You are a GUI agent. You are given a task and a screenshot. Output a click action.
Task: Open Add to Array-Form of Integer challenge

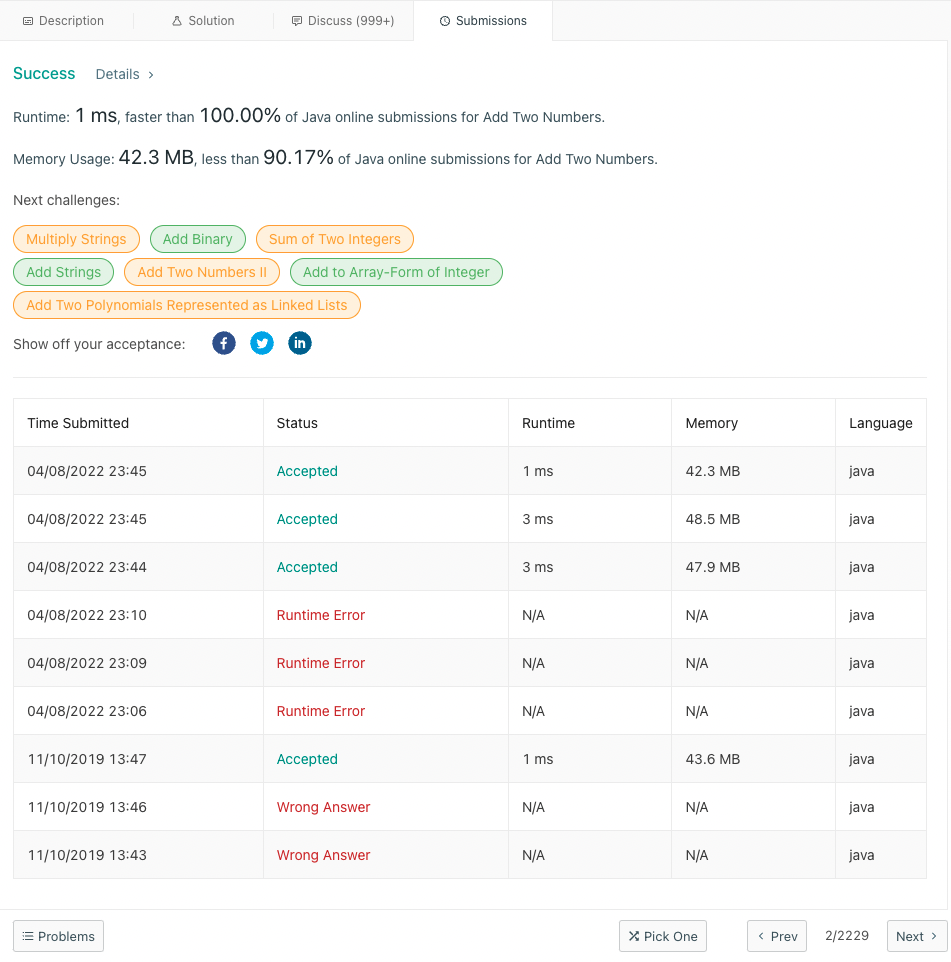pyautogui.click(x=396, y=272)
